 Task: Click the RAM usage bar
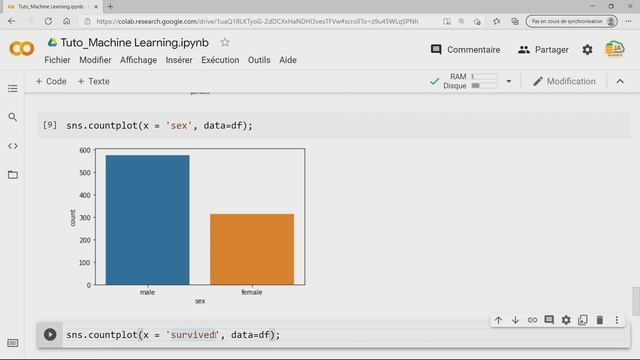484,76
